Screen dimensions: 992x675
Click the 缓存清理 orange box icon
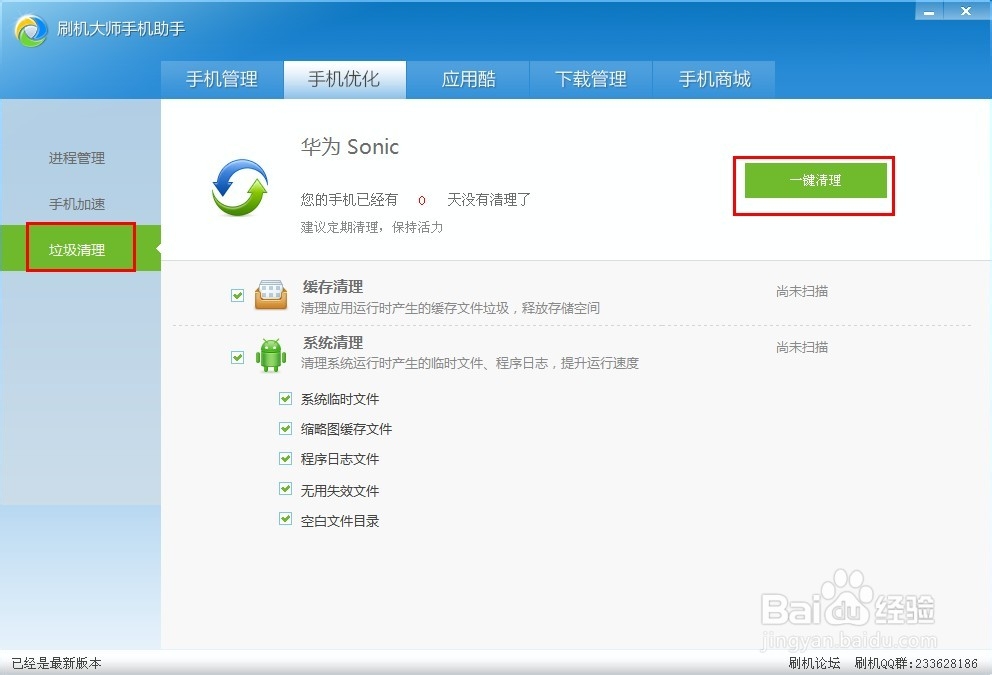coord(271,295)
